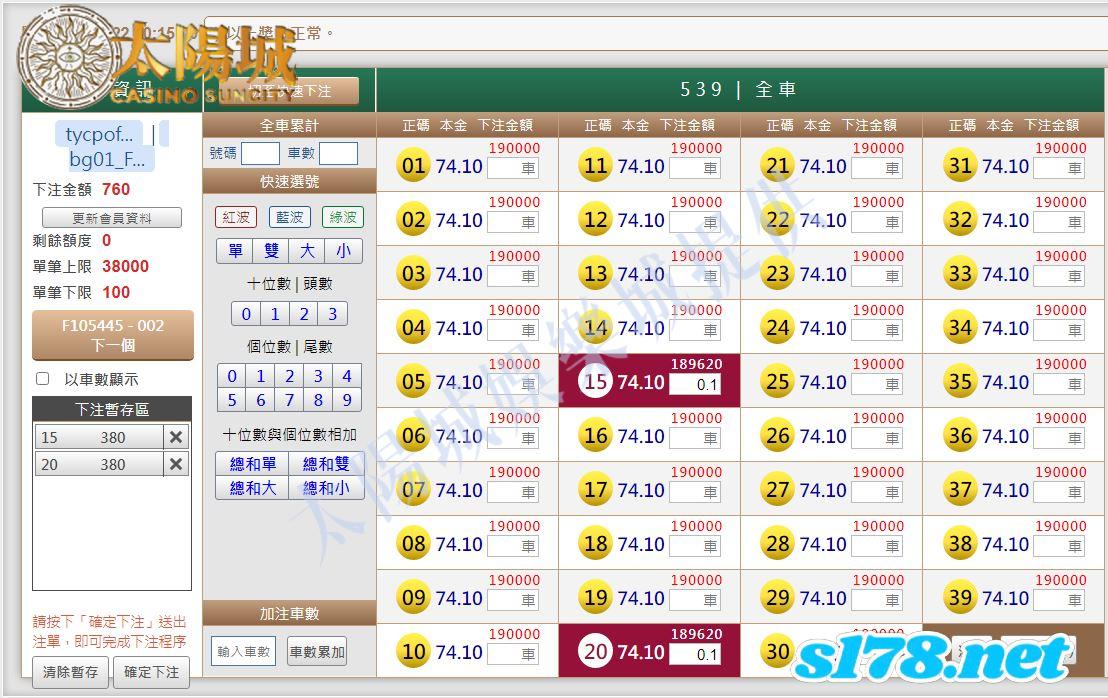This screenshot has width=1108, height=698.
Task: Select number ball 24
Action: pos(778,327)
